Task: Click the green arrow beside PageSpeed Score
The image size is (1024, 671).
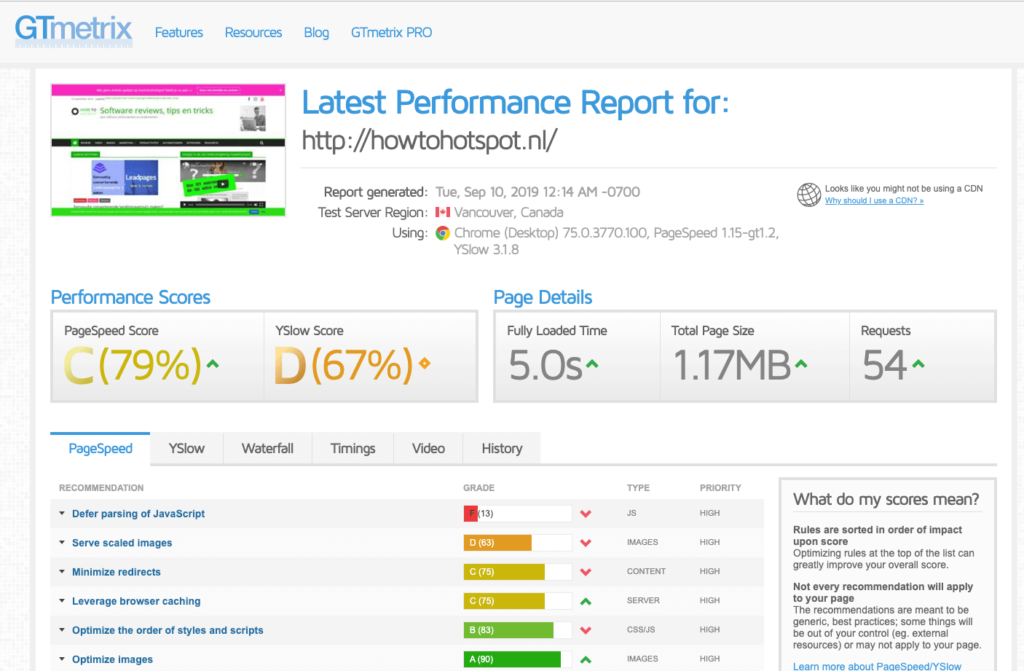Action: pos(212,364)
